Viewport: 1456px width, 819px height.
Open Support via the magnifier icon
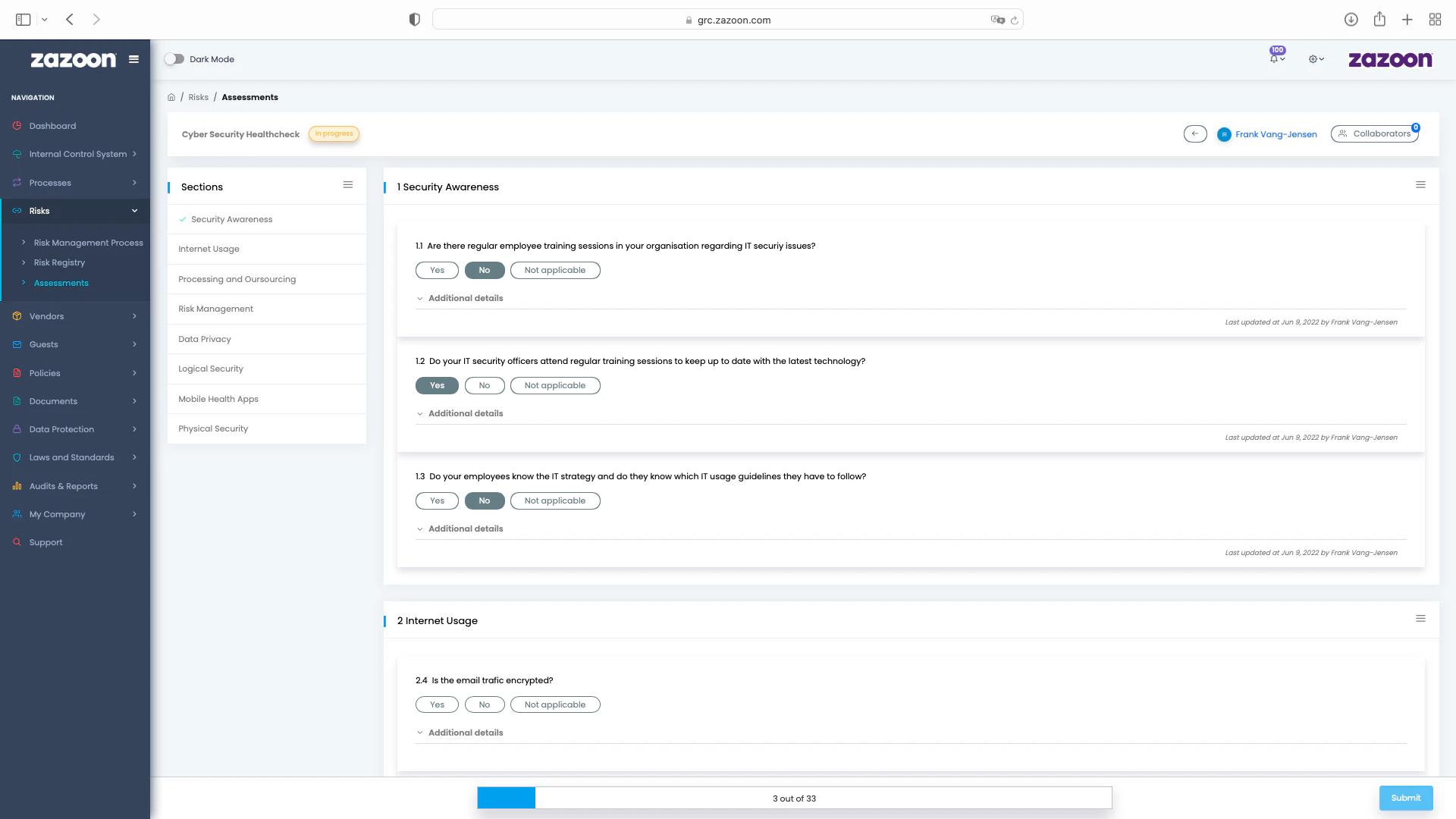pos(17,541)
